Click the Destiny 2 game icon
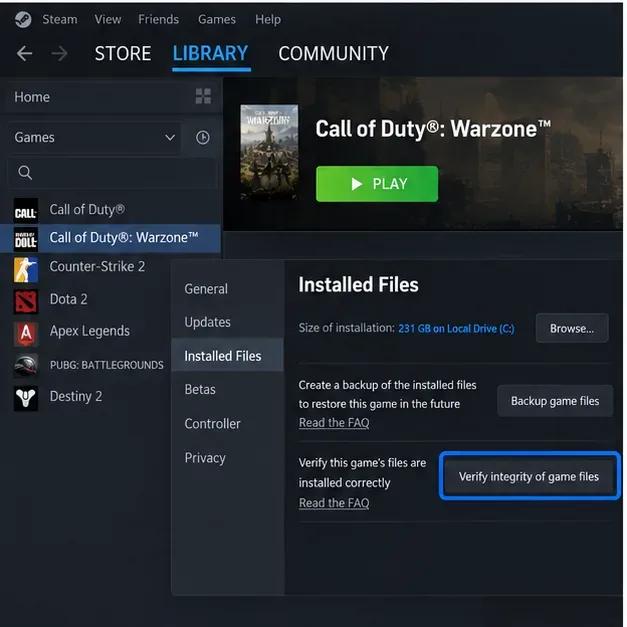627x627 pixels. coord(26,398)
